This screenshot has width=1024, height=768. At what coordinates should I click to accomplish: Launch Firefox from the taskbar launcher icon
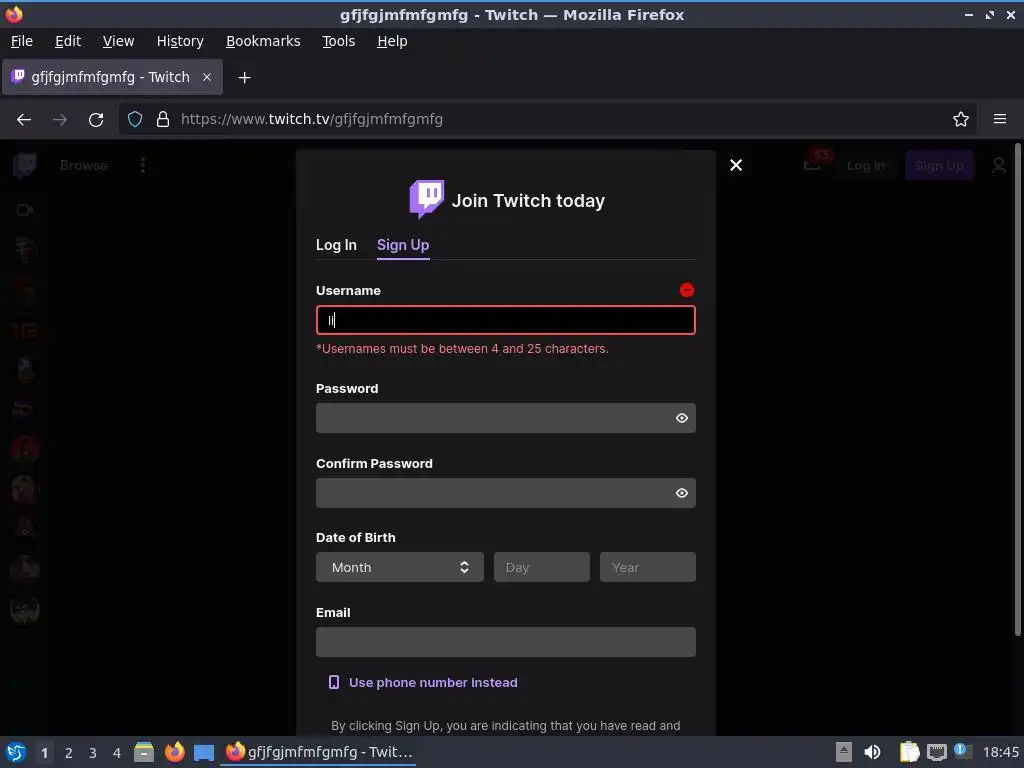coord(174,752)
